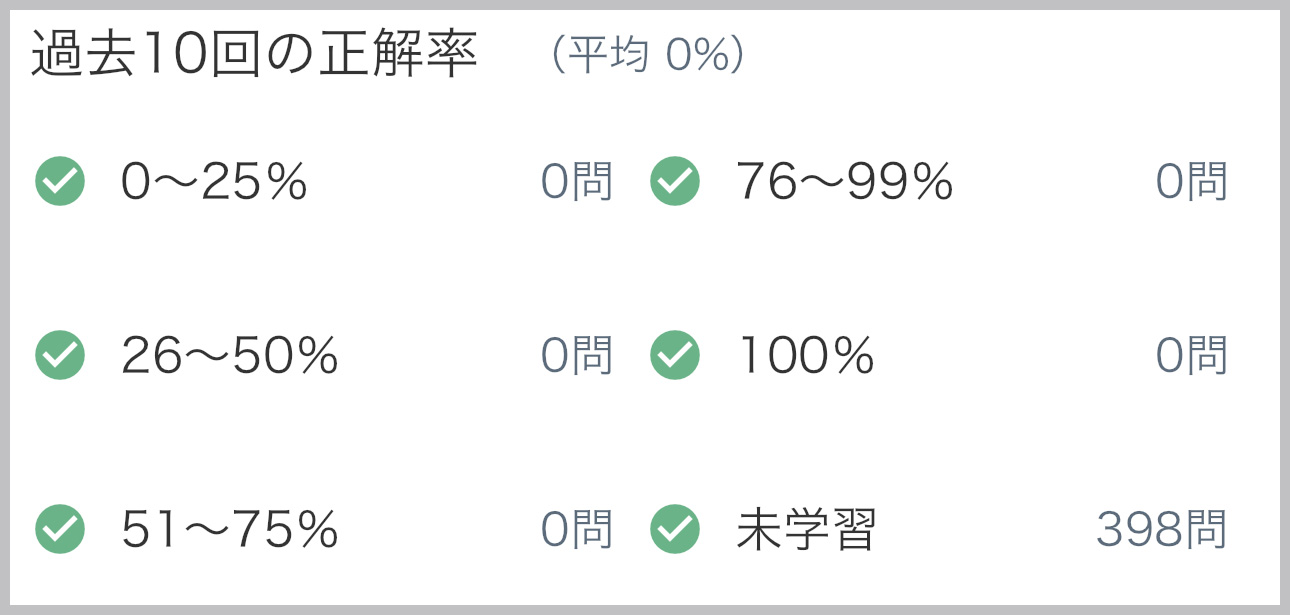Viewport: 1290px width, 615px height.
Task: Uncheck the green checkmark beside 0〜25%
Action: point(60,181)
